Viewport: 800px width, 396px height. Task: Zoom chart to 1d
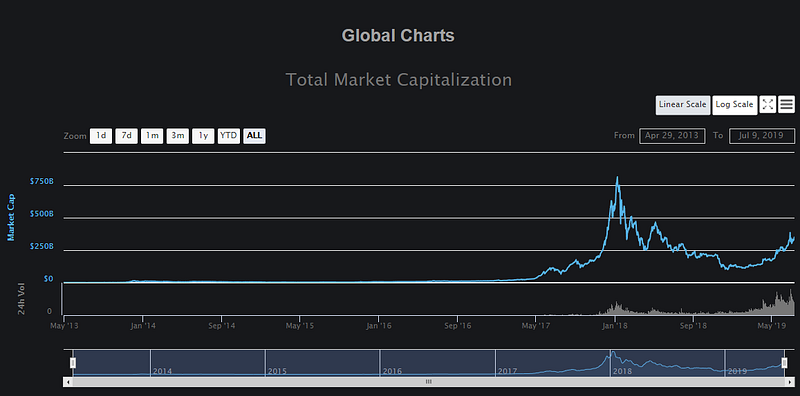[x=101, y=136]
